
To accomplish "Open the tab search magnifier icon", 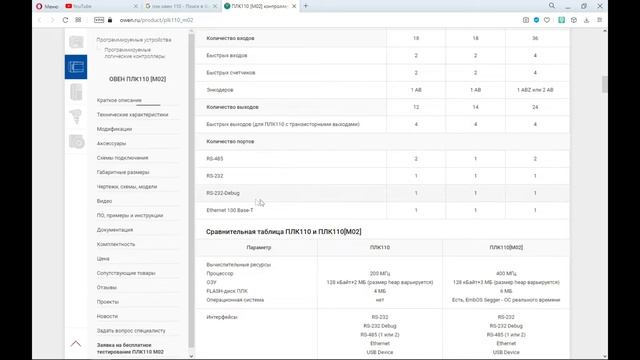I will tap(552, 6).
